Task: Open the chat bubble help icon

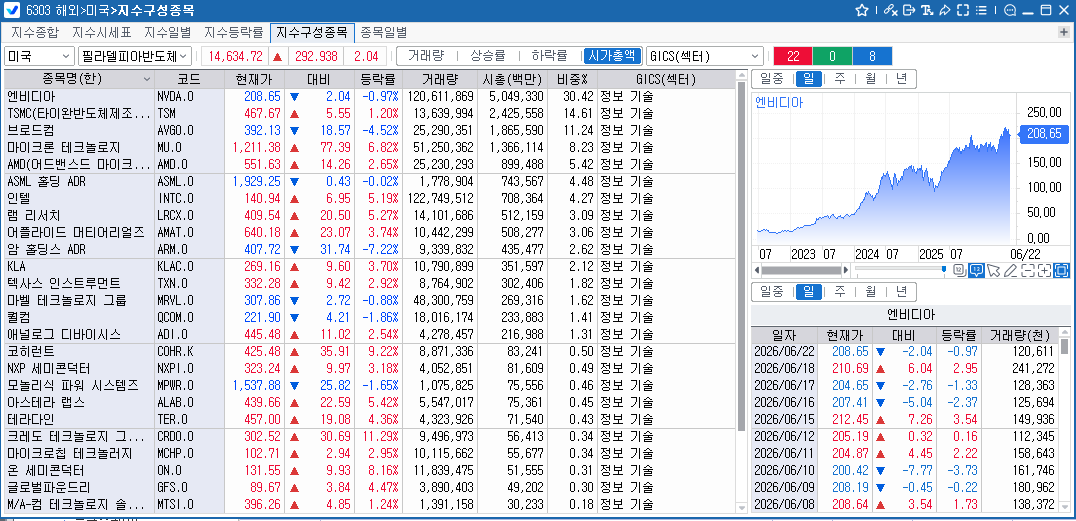Action: [1010, 10]
